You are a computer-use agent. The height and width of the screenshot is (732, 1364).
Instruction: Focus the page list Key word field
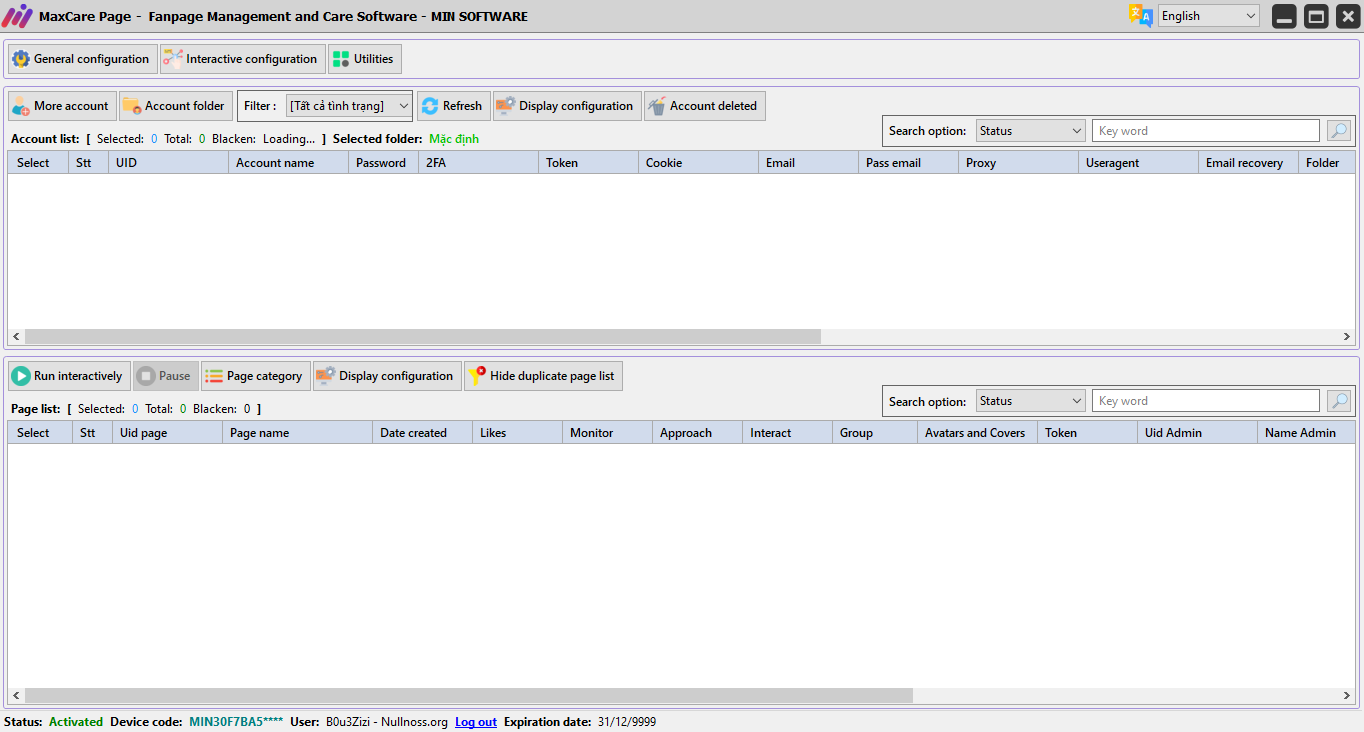click(1206, 401)
